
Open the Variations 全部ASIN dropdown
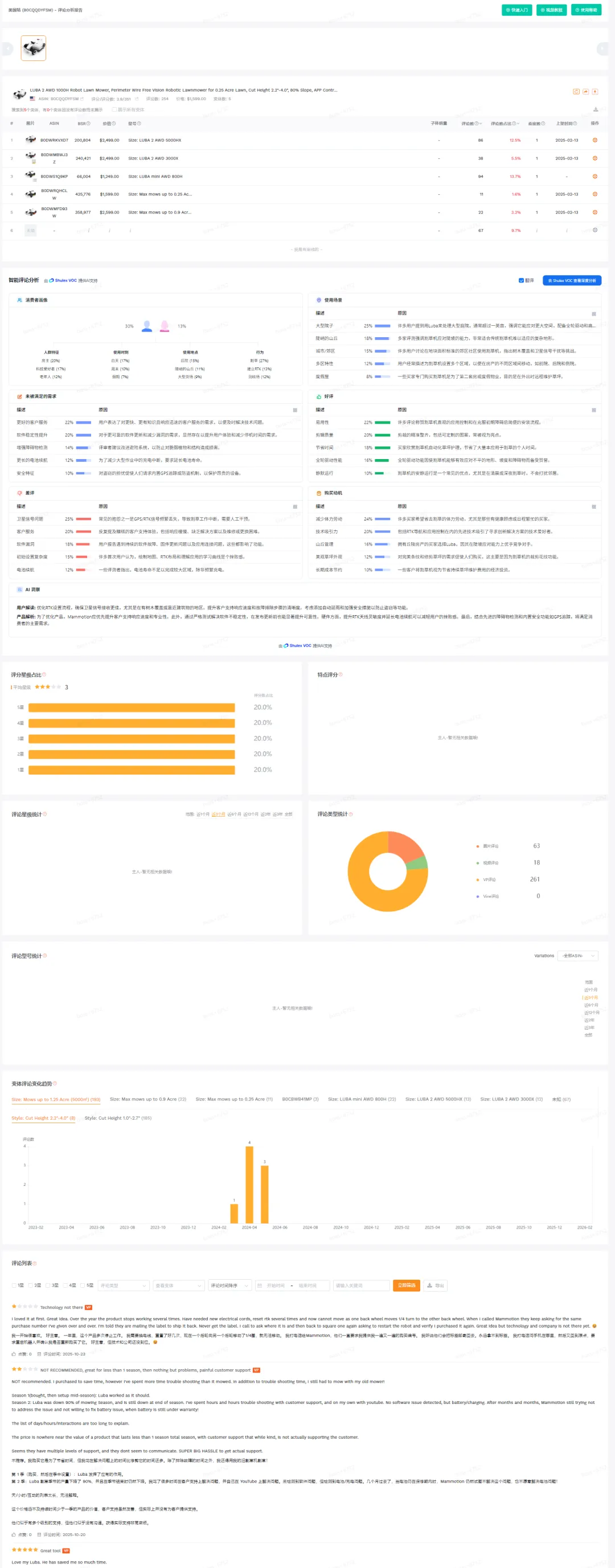pyautogui.click(x=577, y=956)
